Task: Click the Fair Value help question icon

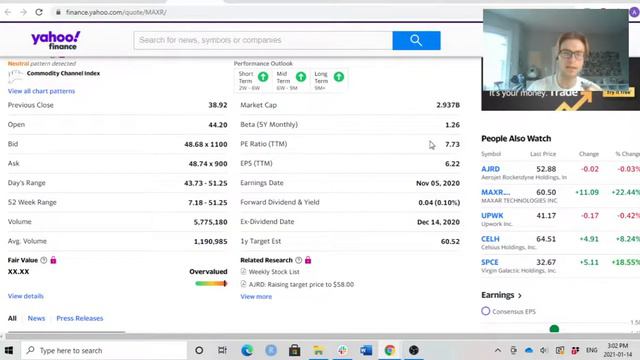Action: (x=44, y=260)
